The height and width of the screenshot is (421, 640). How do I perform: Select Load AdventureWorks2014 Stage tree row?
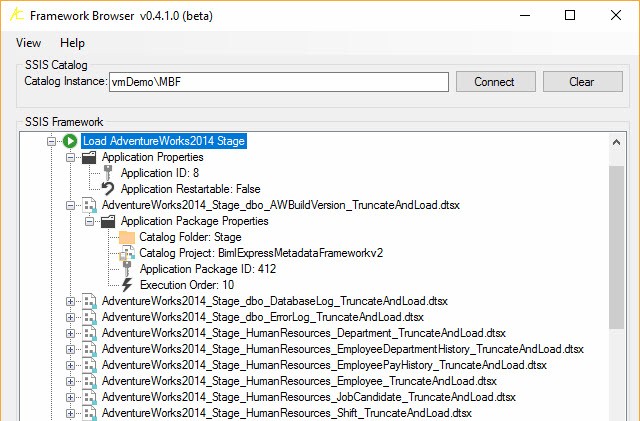pos(164,141)
